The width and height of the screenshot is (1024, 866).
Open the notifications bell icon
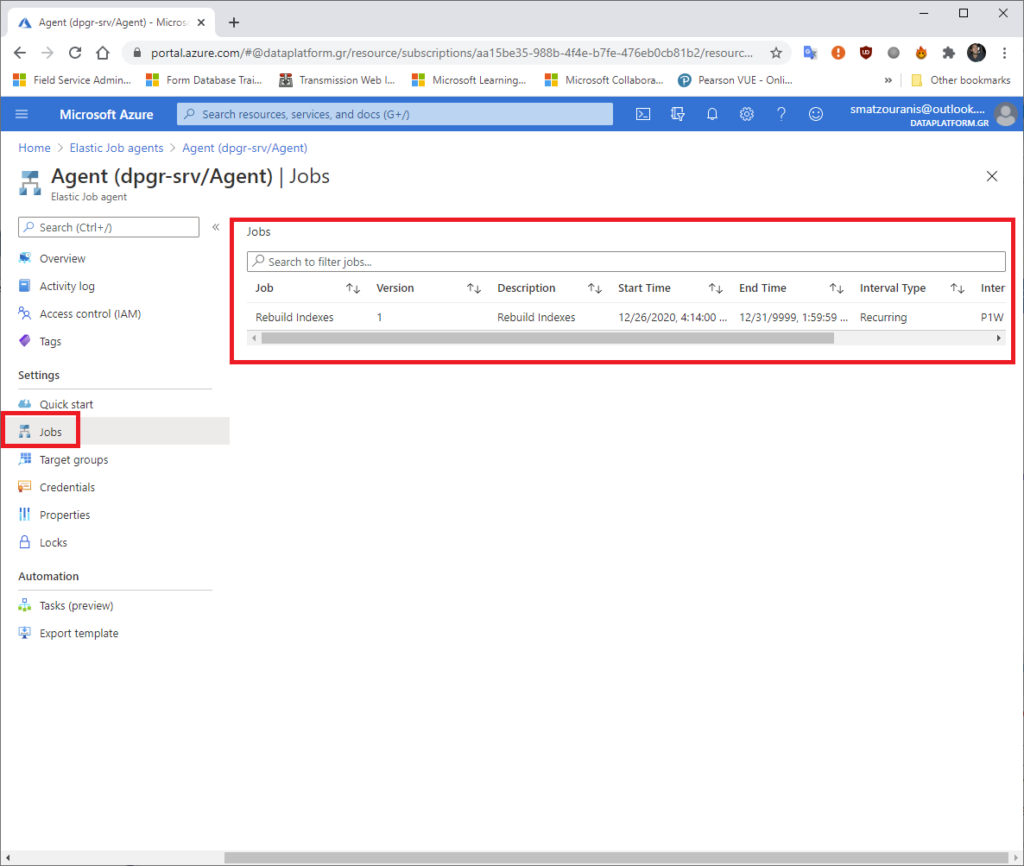712,114
